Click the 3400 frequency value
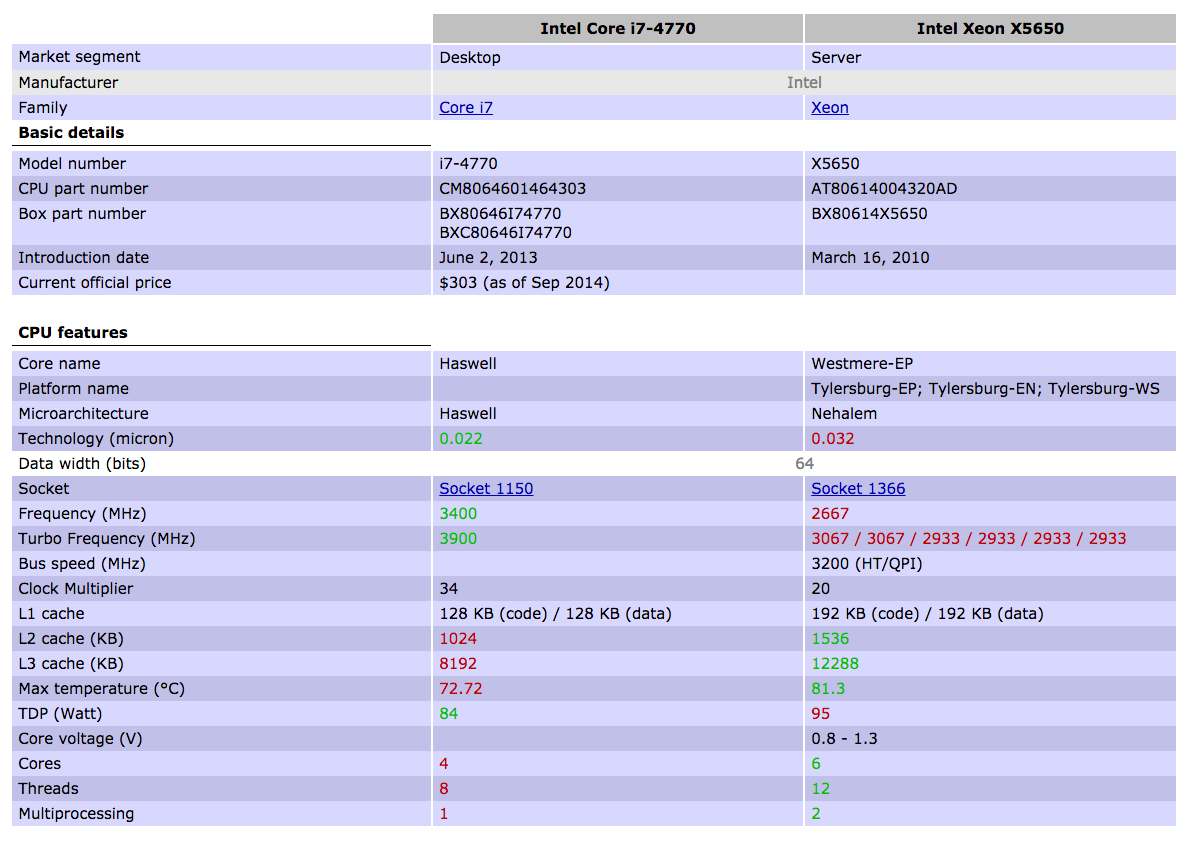 pos(458,514)
